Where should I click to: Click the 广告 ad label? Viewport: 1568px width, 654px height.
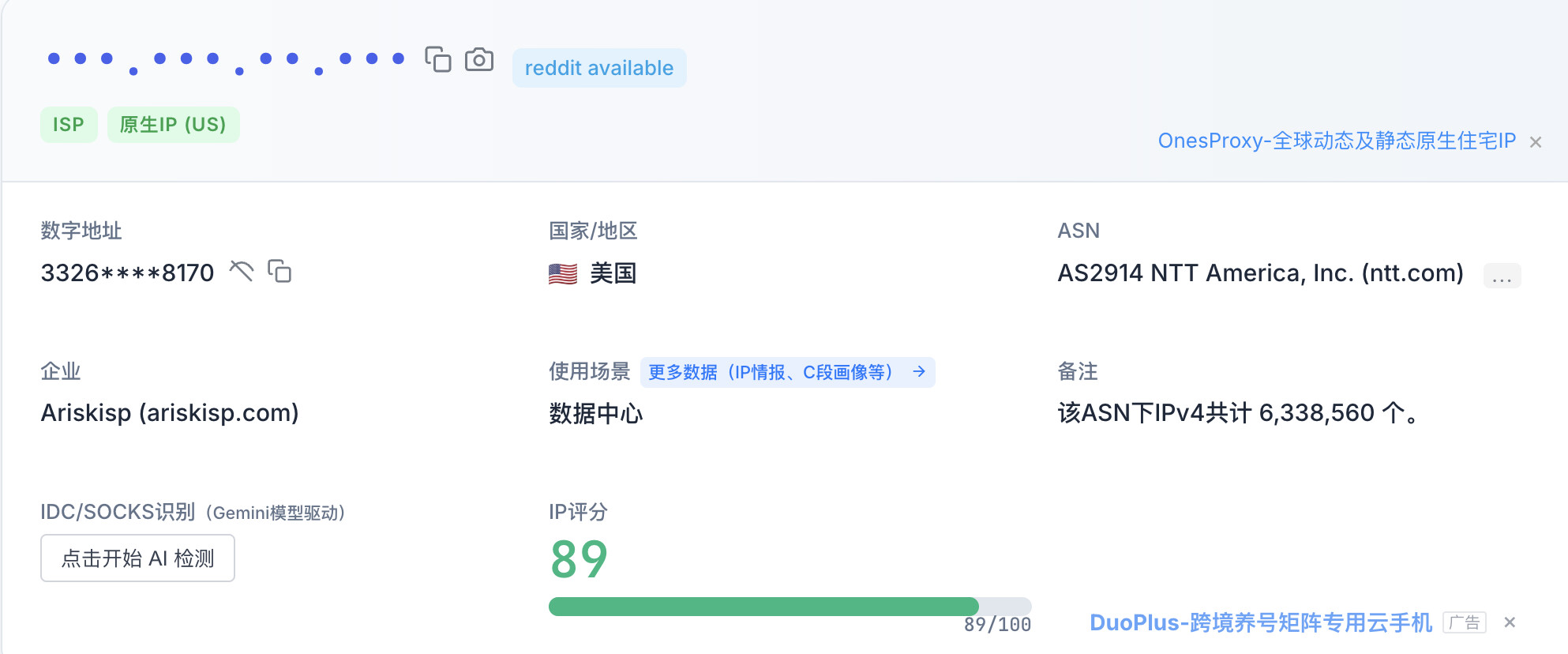click(1465, 622)
